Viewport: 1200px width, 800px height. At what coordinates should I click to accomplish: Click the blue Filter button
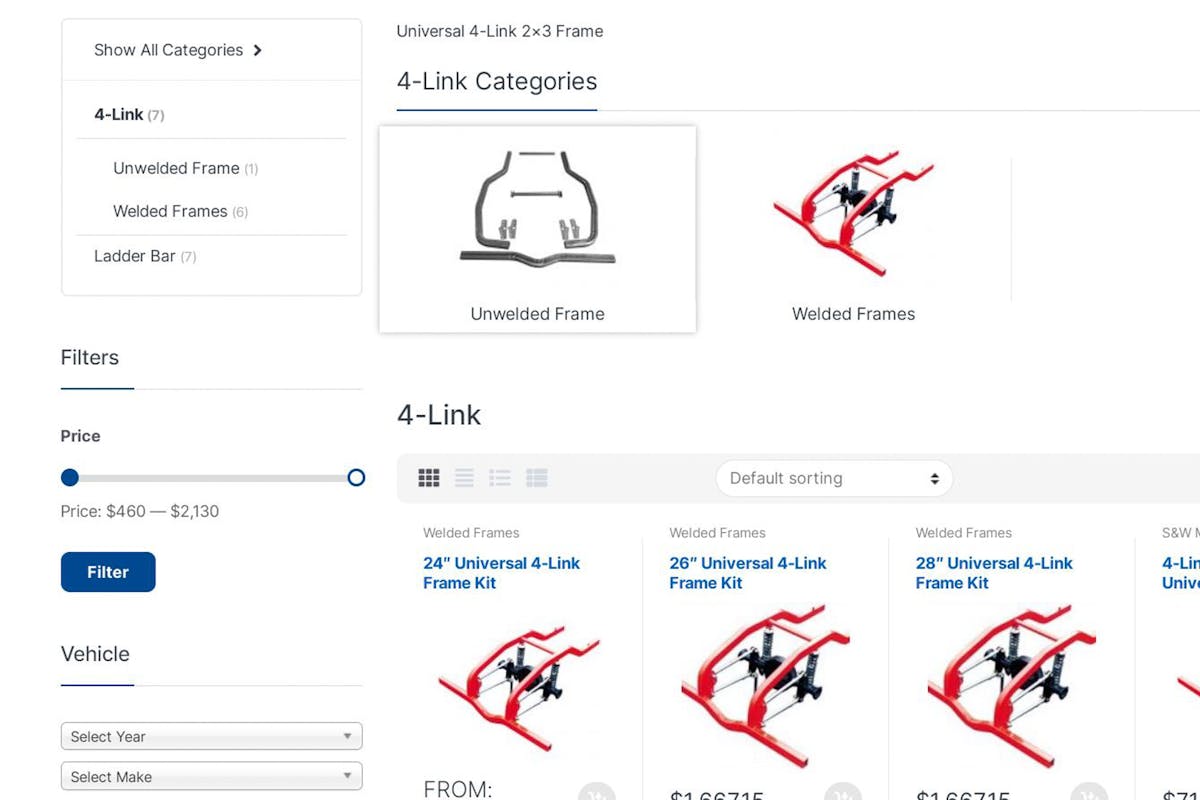108,572
